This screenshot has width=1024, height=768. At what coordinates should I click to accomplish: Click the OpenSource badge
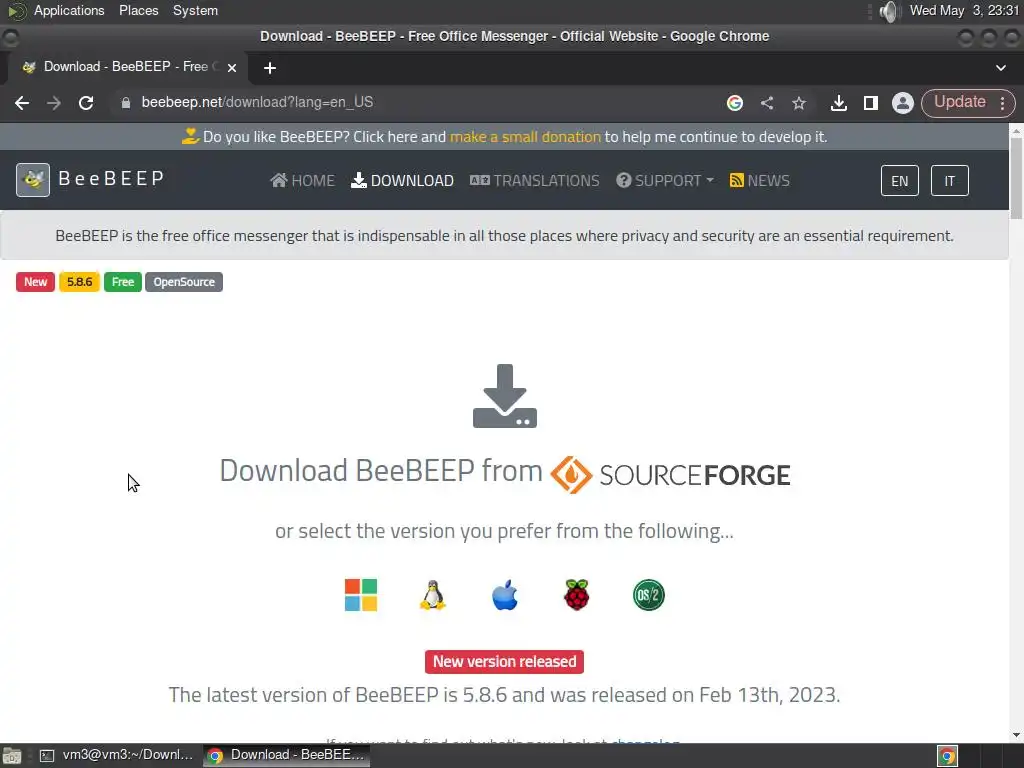coord(184,282)
